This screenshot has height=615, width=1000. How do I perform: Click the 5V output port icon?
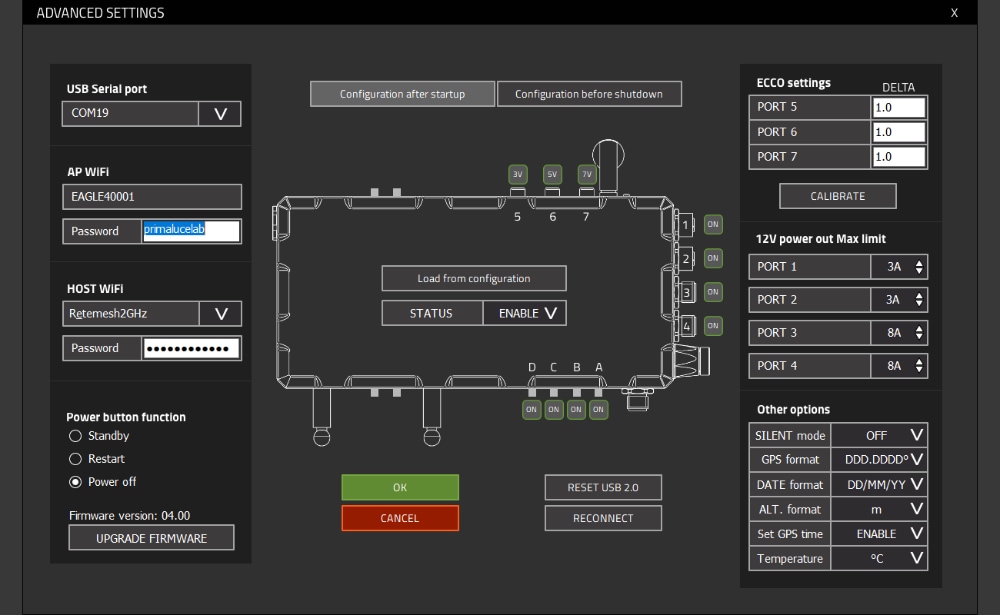tap(551, 173)
